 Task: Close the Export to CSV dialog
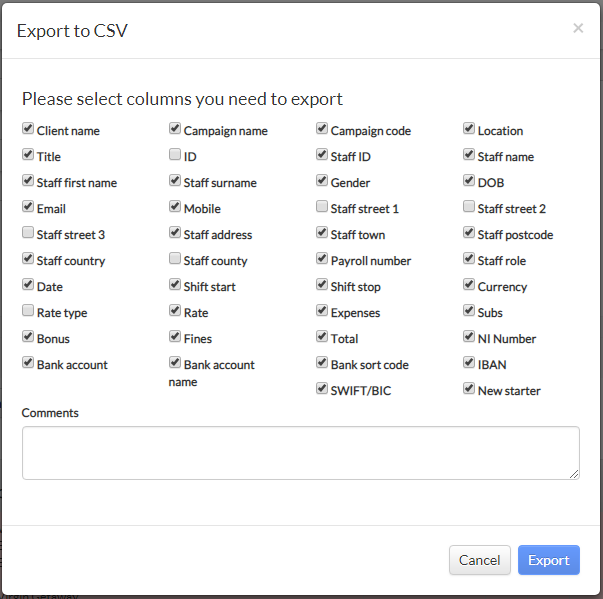pyautogui.click(x=578, y=28)
